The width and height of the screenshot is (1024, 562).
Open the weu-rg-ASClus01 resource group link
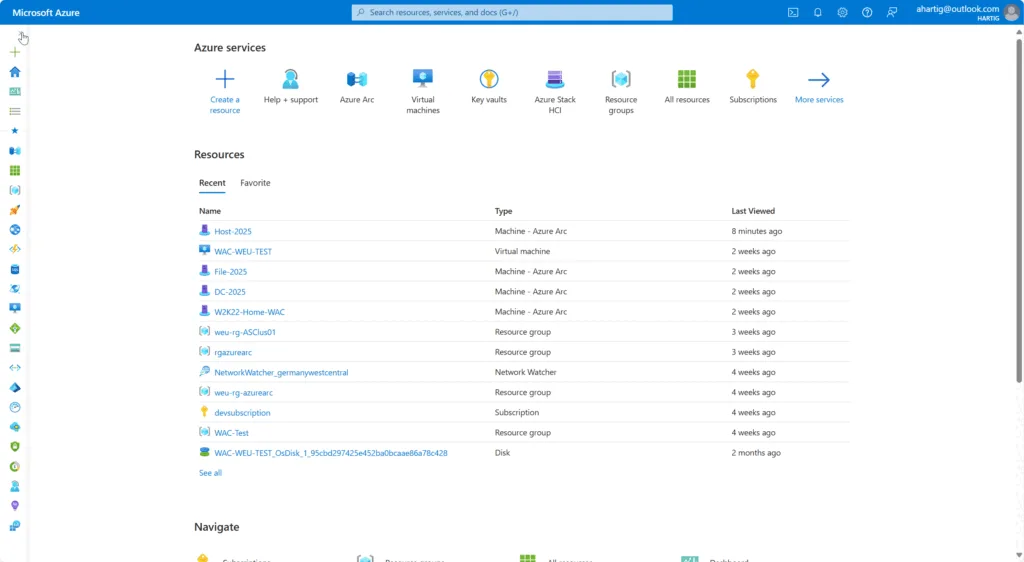click(x=245, y=332)
